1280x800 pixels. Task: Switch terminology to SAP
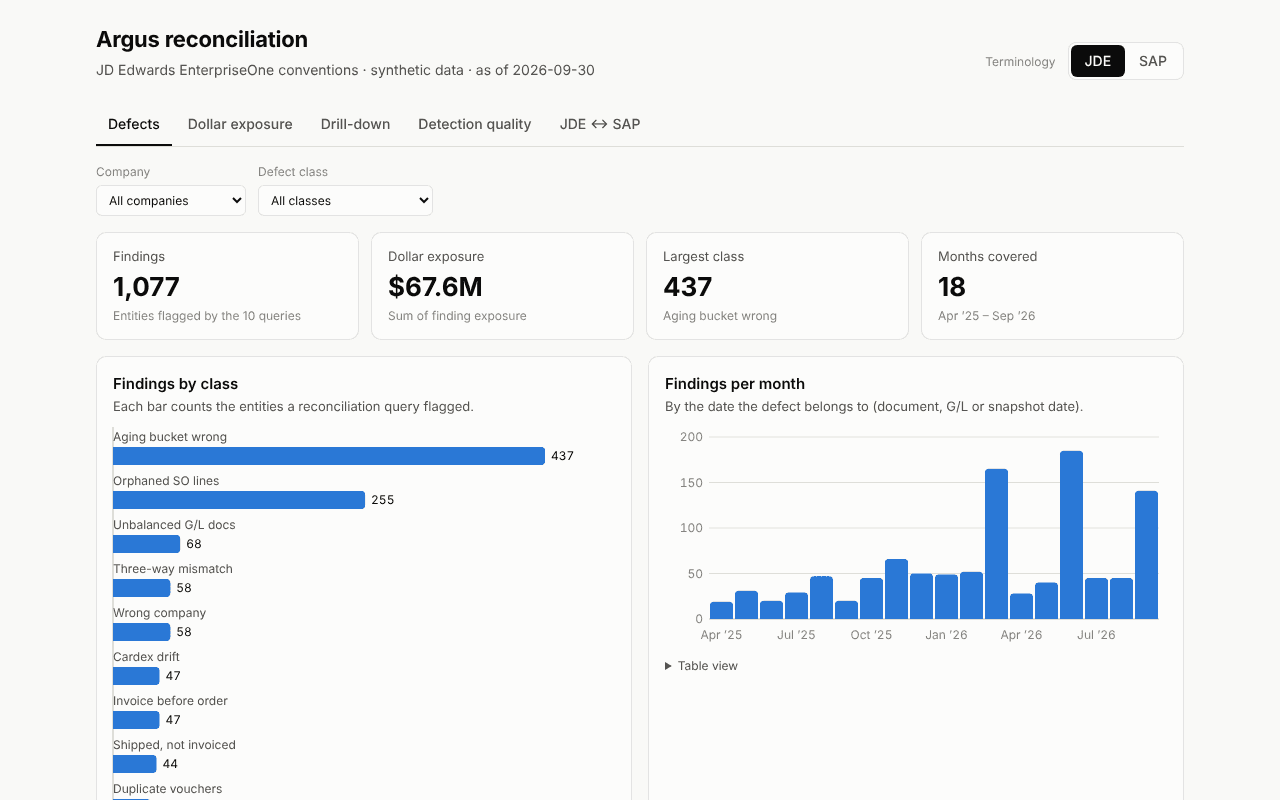(1153, 61)
